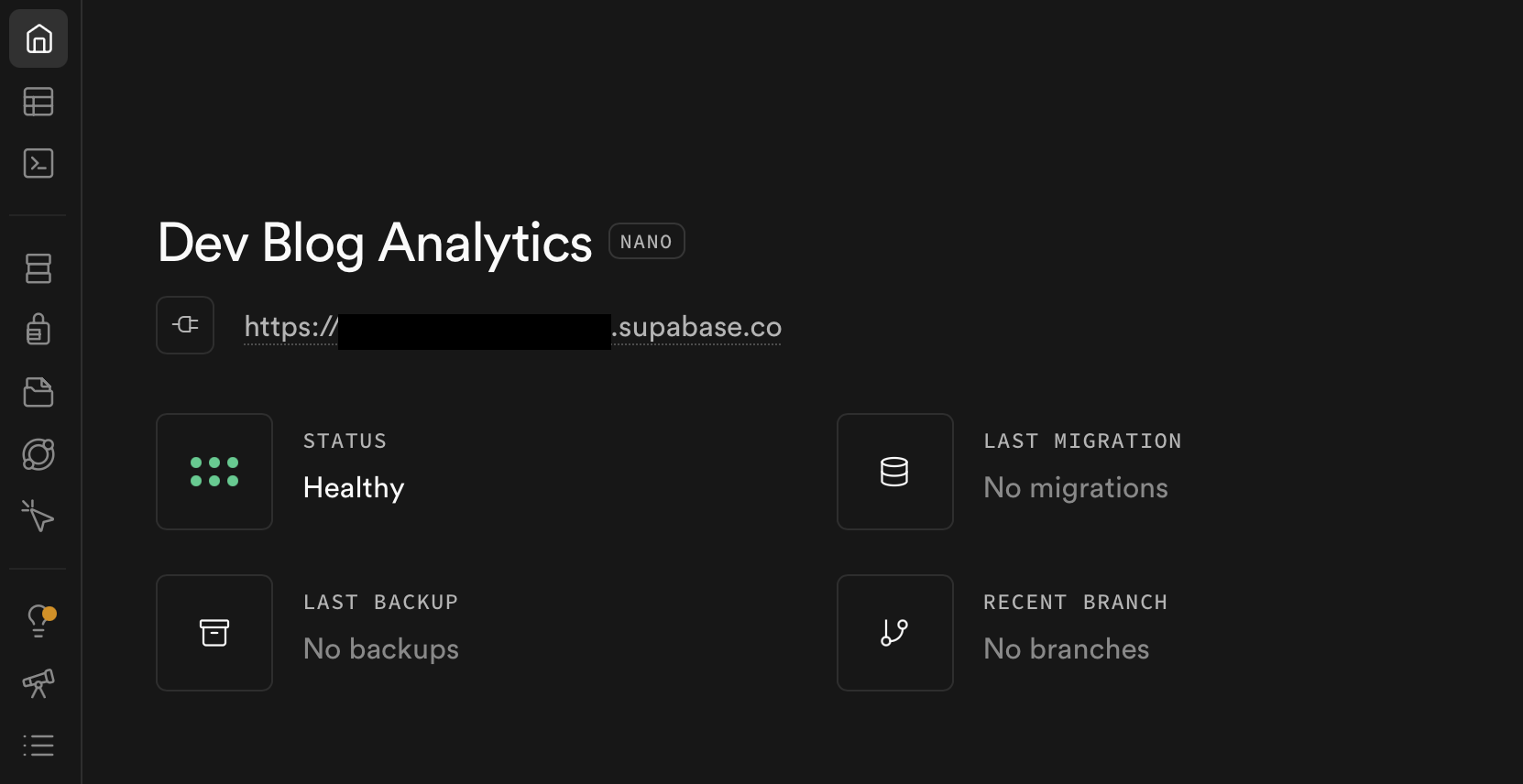
Task: Open Authentication via the lock icon
Action: [x=38, y=329]
